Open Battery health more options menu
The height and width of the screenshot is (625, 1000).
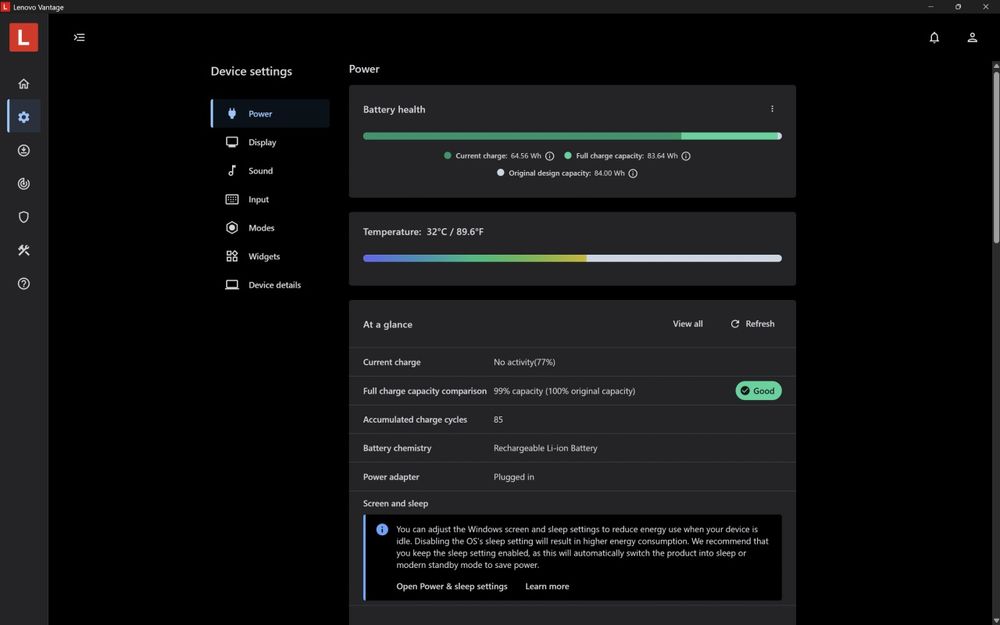pyautogui.click(x=772, y=109)
